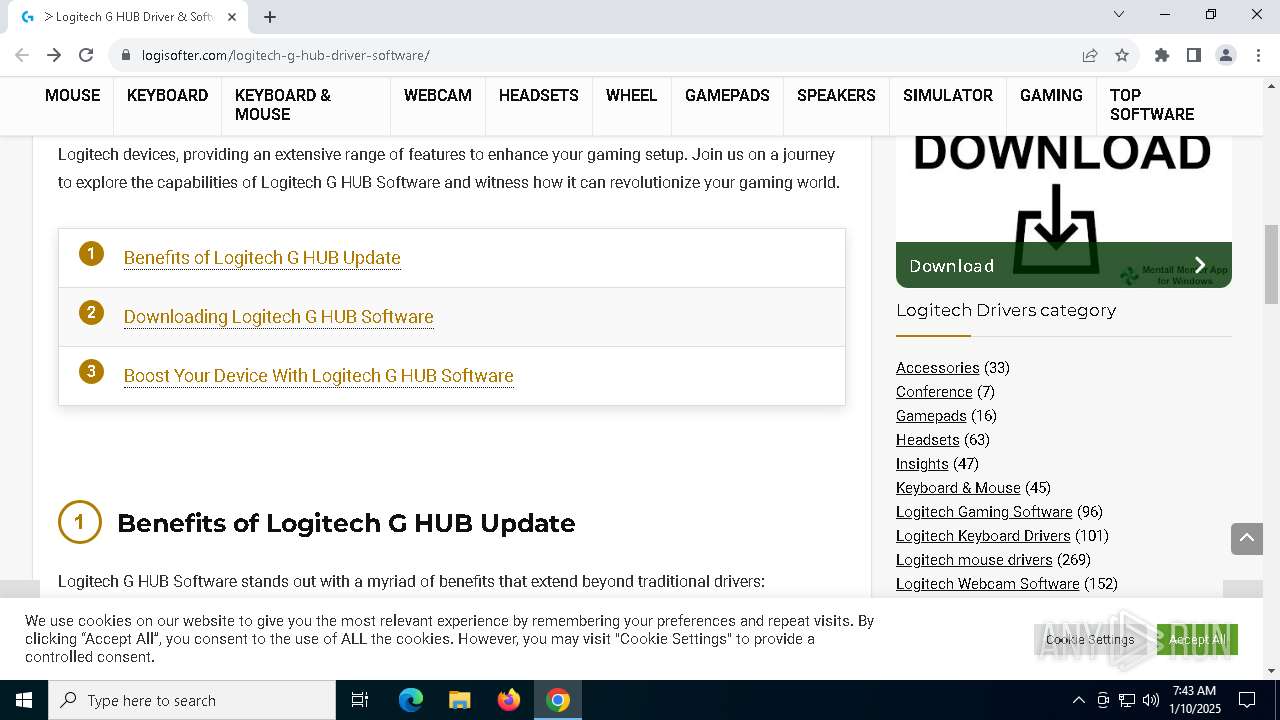Viewport: 1280px width, 720px height.
Task: Click the browser forward arrow
Action: tap(54, 55)
